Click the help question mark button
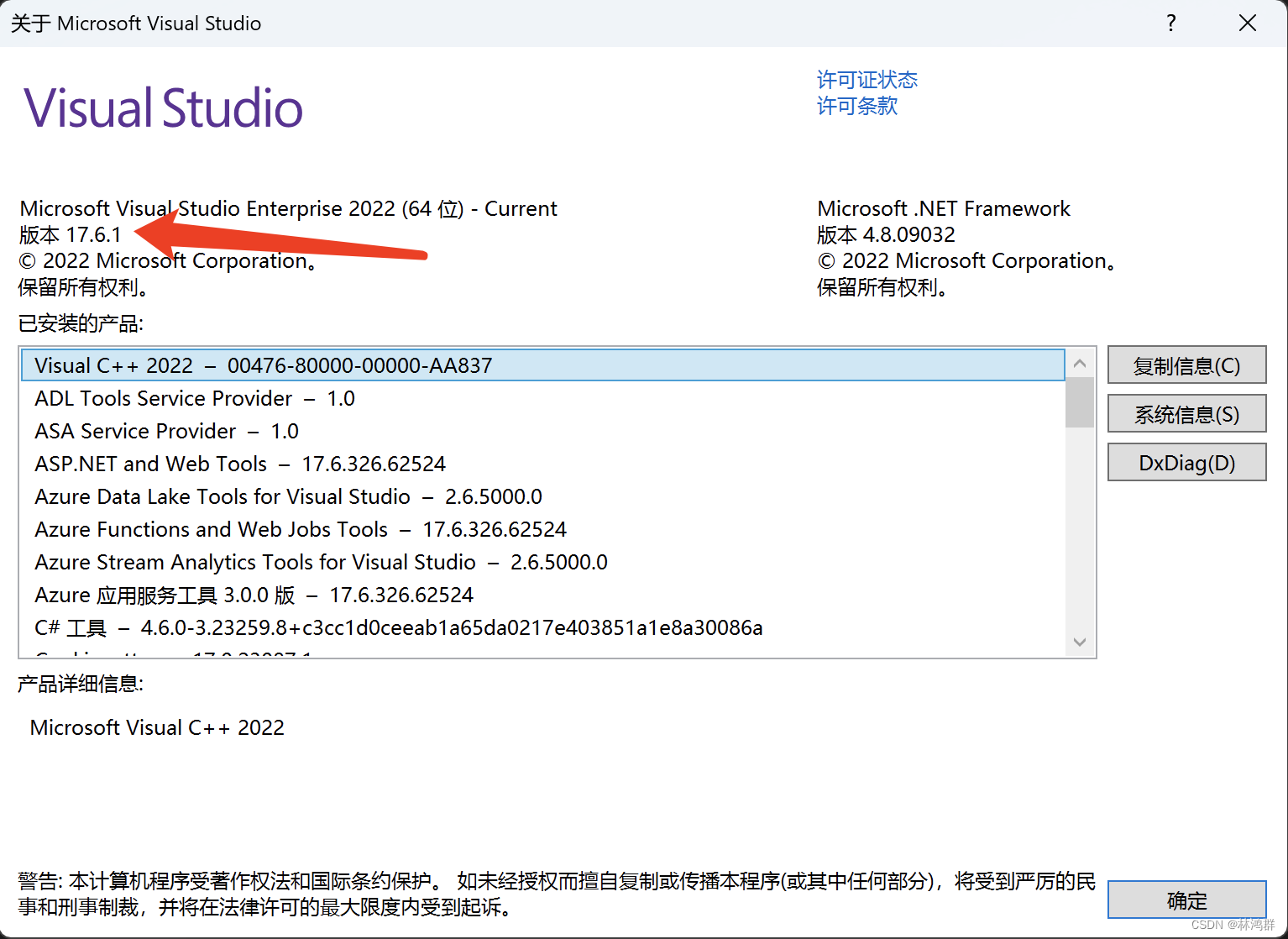 [x=1171, y=23]
